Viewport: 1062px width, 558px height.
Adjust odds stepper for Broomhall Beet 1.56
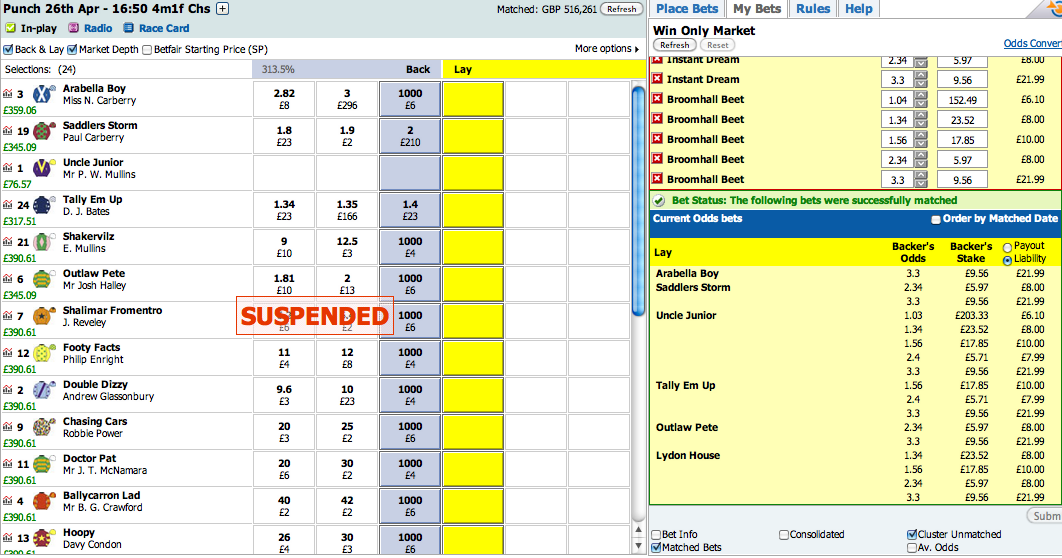point(920,140)
